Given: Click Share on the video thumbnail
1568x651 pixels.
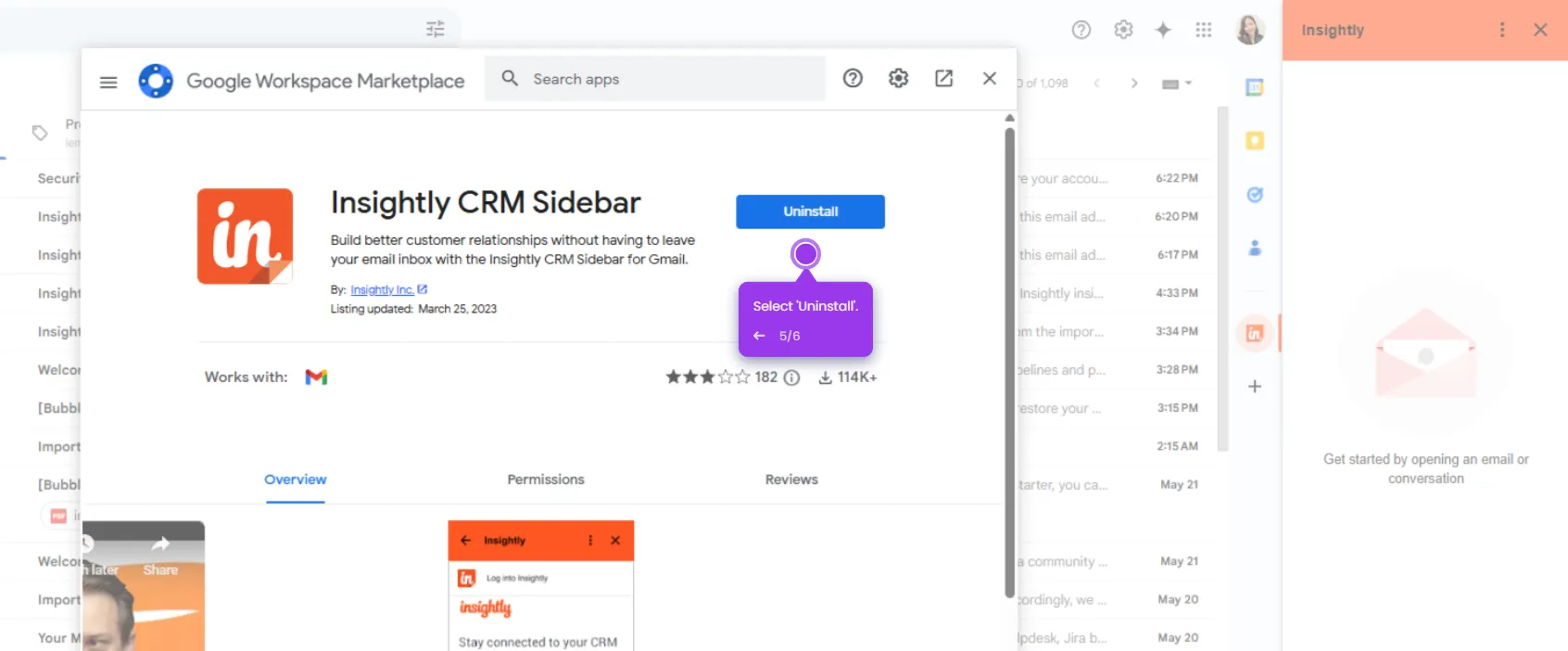Looking at the screenshot, I should coord(160,556).
